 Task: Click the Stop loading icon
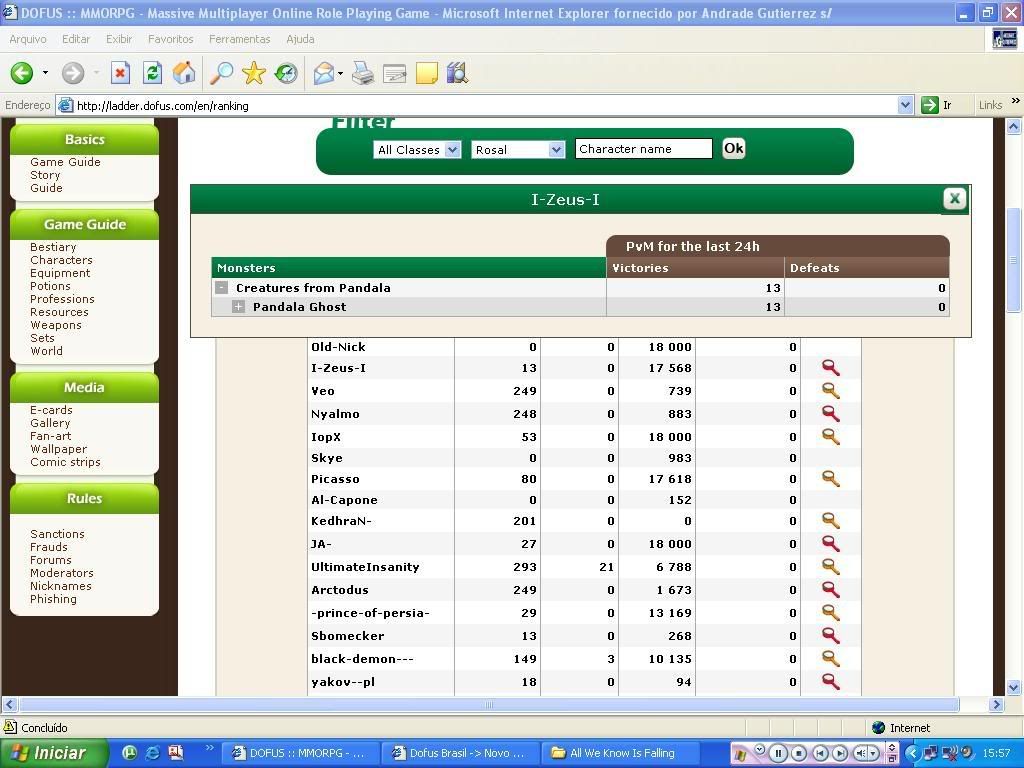(120, 73)
